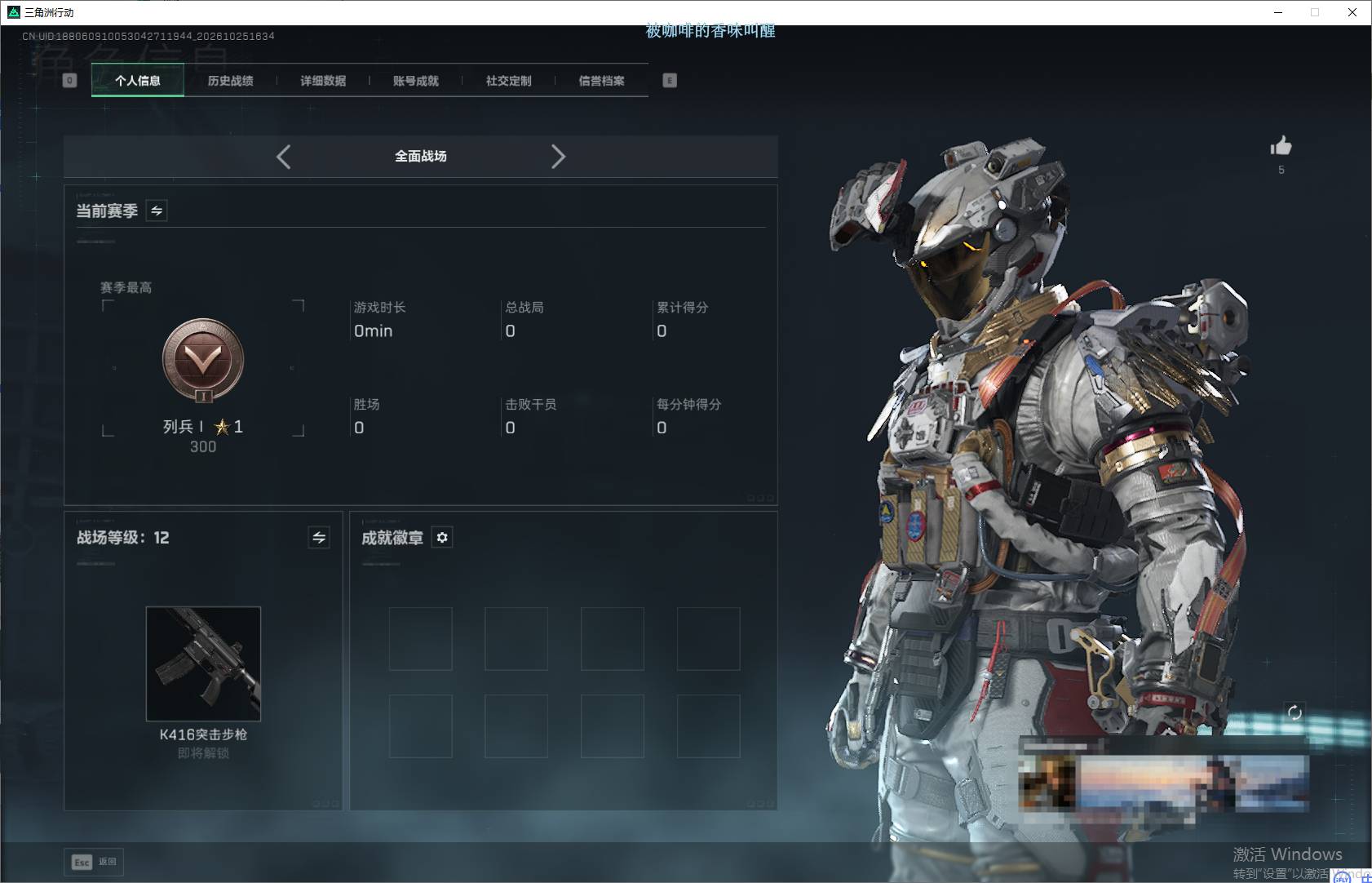This screenshot has height=883, width=1372.
Task: Click the blurred player card banner
Action: point(1164,781)
